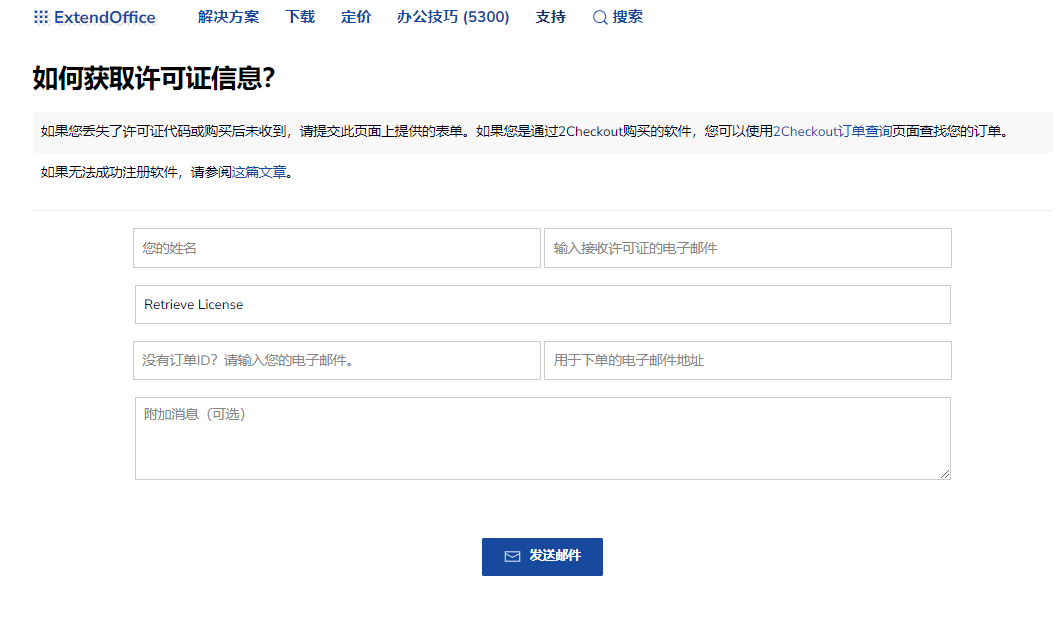This screenshot has width=1057, height=627.
Task: Click the 输入接收许可证的电子邮件 field
Action: [x=747, y=248]
